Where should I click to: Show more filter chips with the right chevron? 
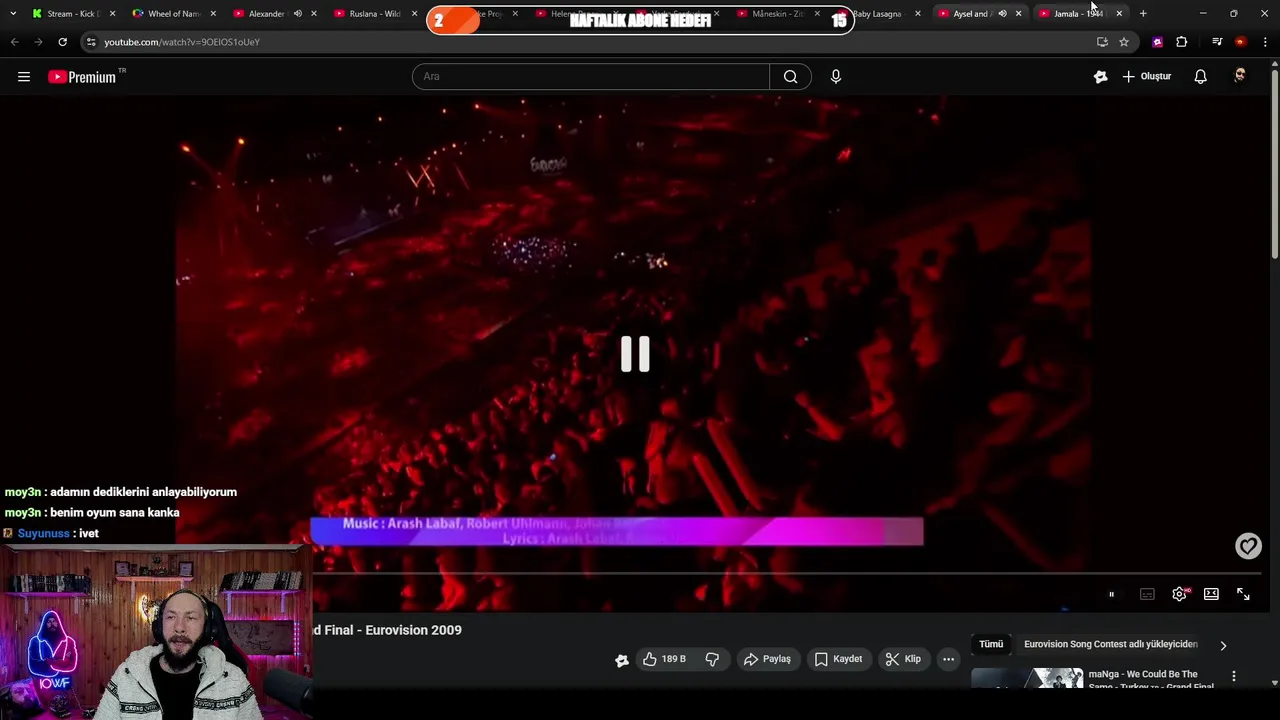point(1223,645)
